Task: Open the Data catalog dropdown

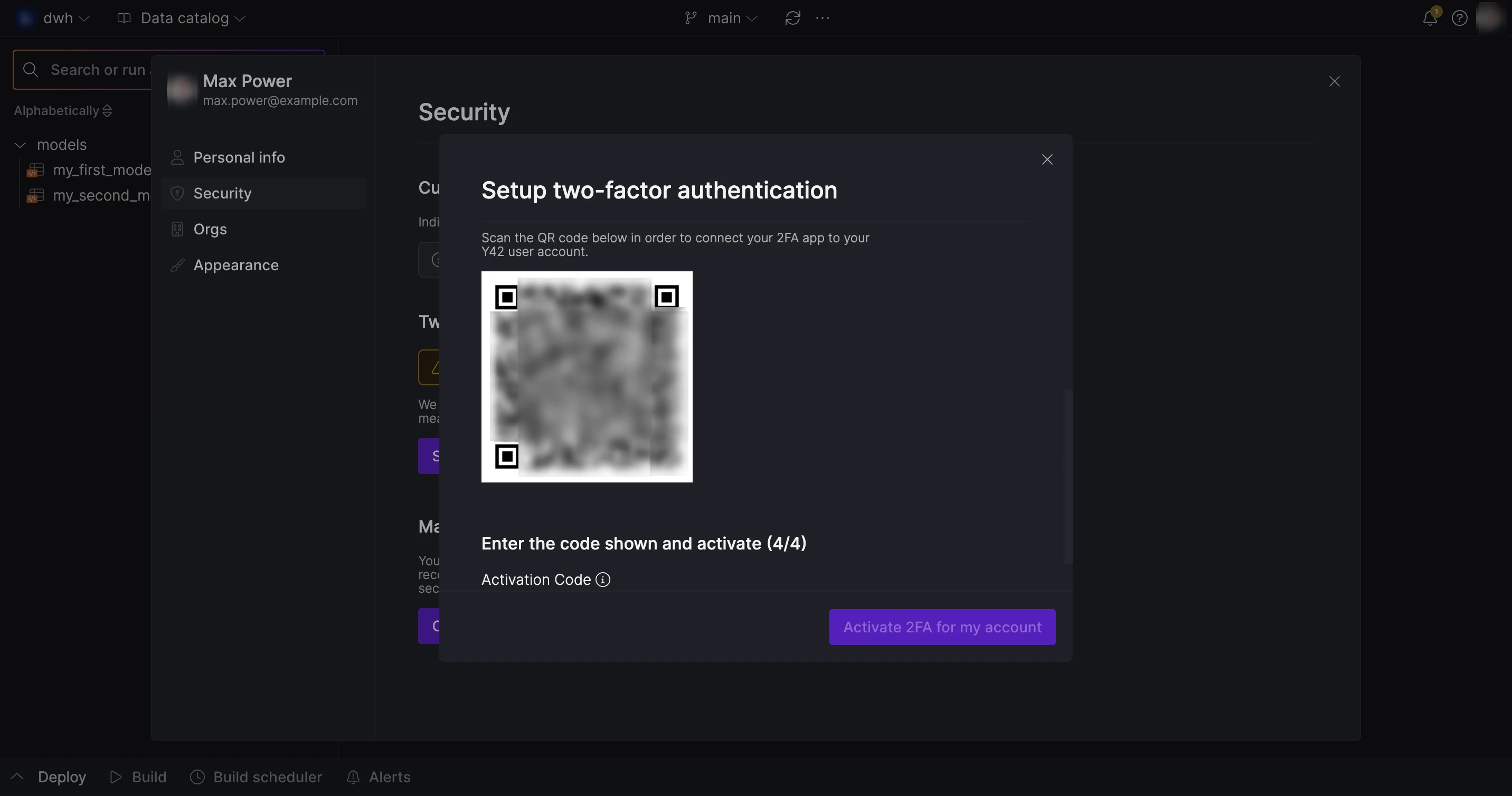Action: (181, 18)
